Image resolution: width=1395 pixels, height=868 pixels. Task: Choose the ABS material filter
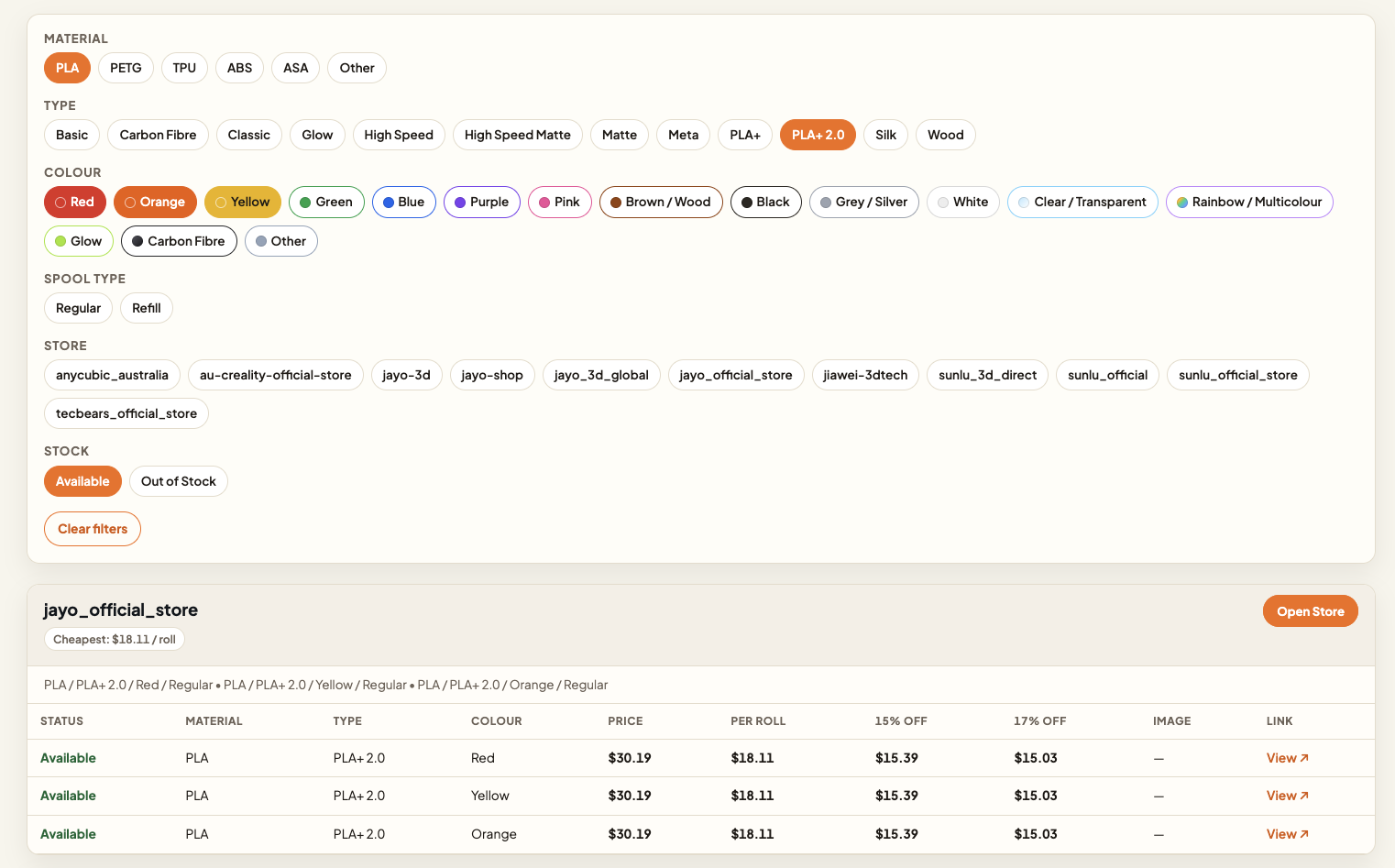pos(239,68)
